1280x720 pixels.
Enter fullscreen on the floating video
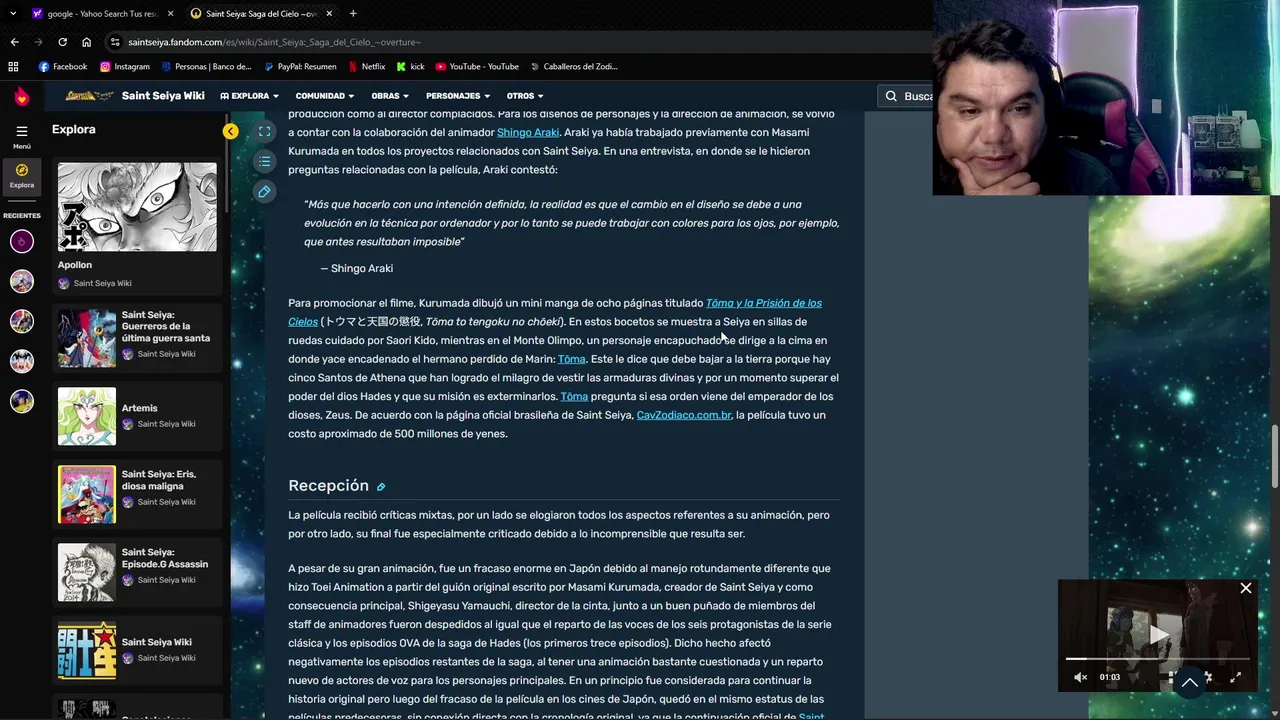[x=1235, y=677]
